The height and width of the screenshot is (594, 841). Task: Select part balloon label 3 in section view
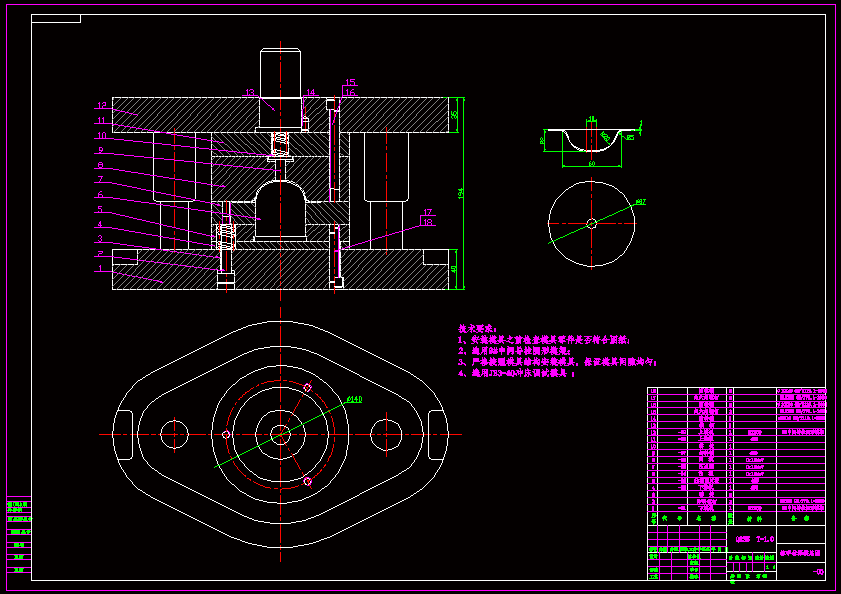pos(100,239)
